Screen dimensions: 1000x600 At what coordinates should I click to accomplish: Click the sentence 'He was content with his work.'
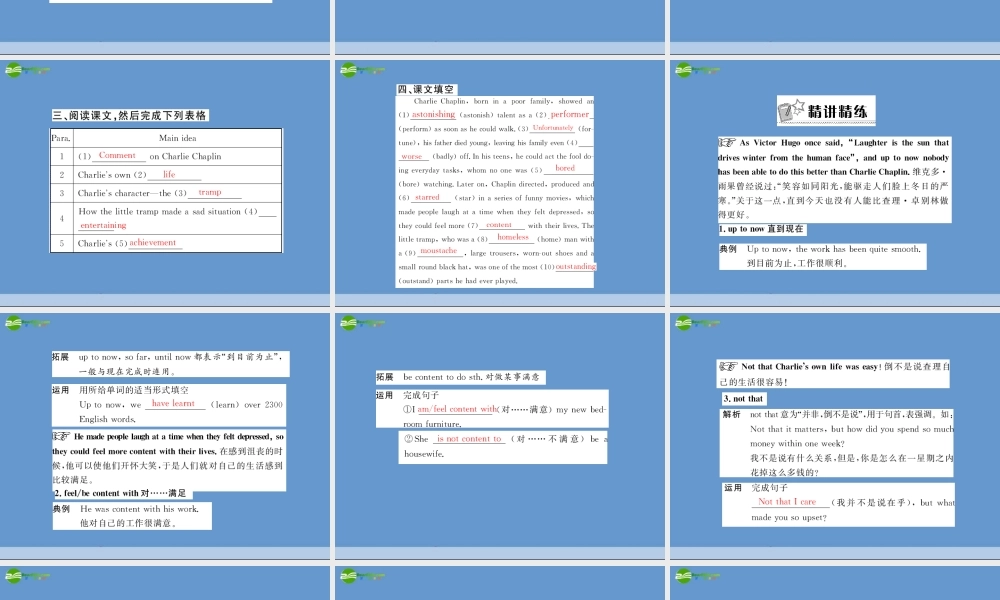click(x=140, y=509)
